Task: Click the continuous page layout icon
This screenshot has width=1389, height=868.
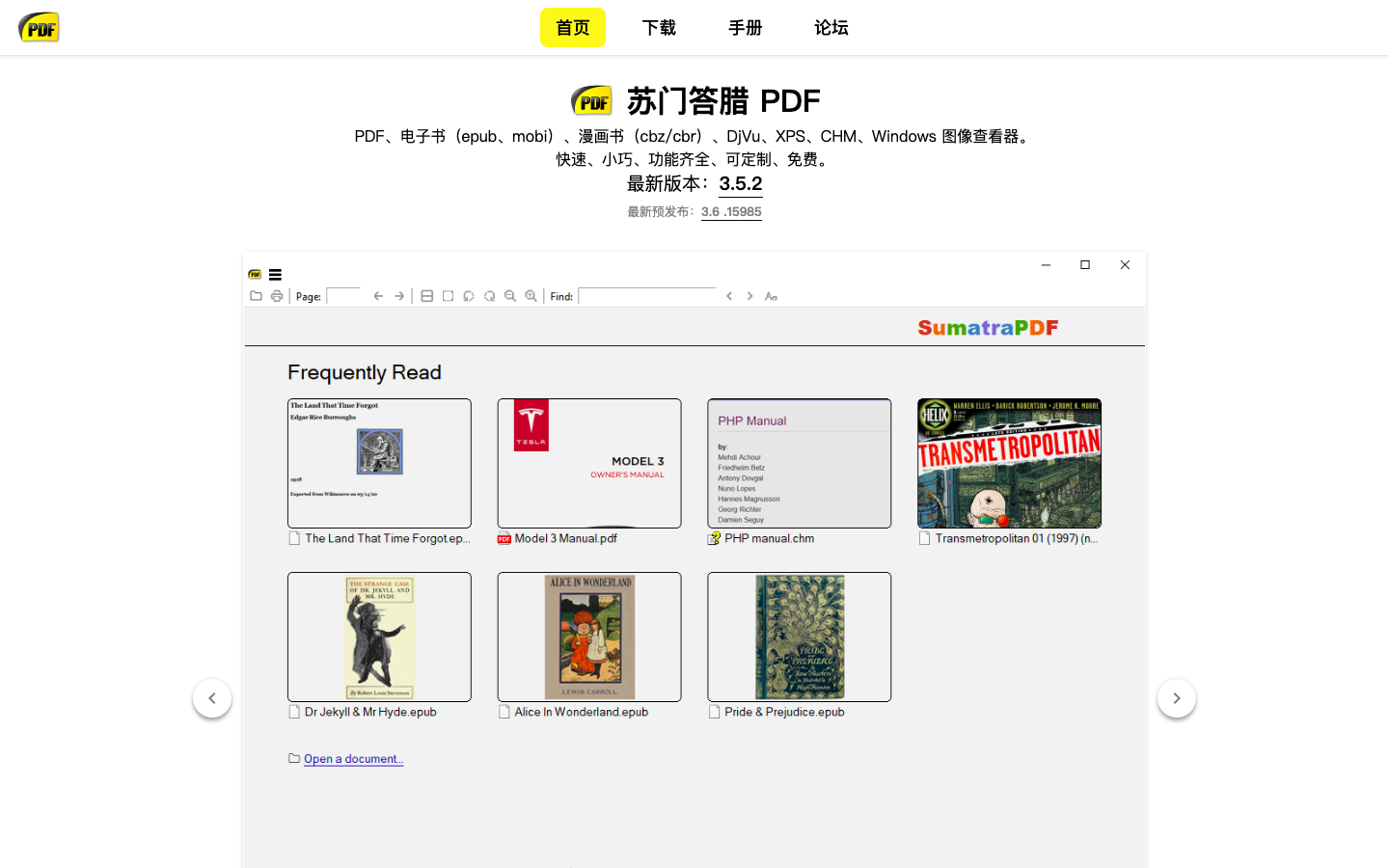Action: [427, 296]
